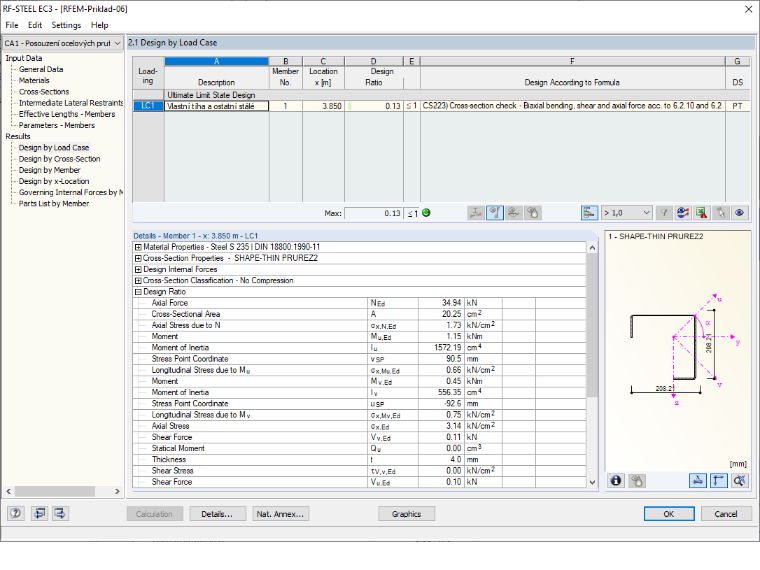Click the grayed member diagram icon left of selected eye icon
The width and height of the screenshot is (760, 570).
tap(476, 213)
